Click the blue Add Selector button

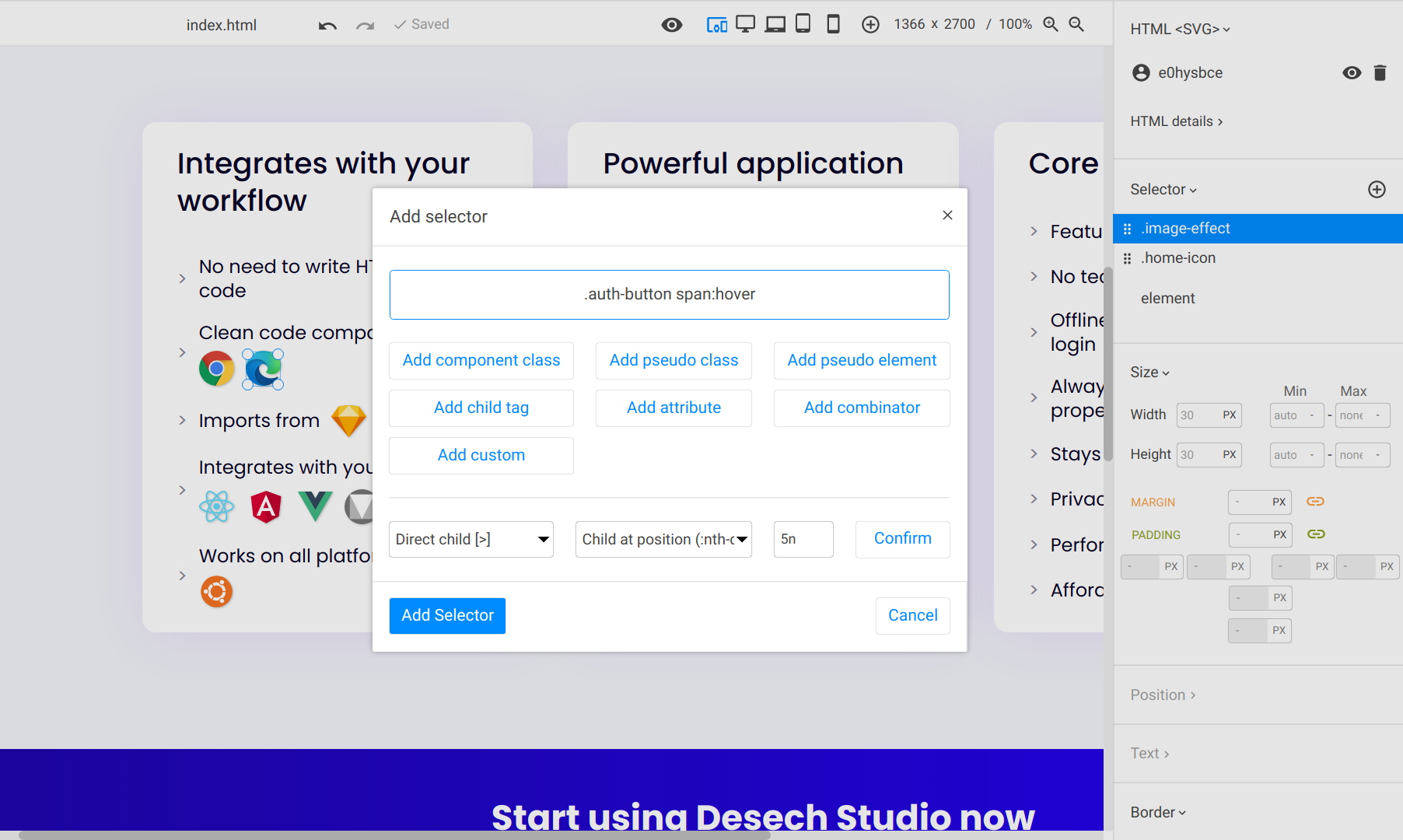[447, 616]
